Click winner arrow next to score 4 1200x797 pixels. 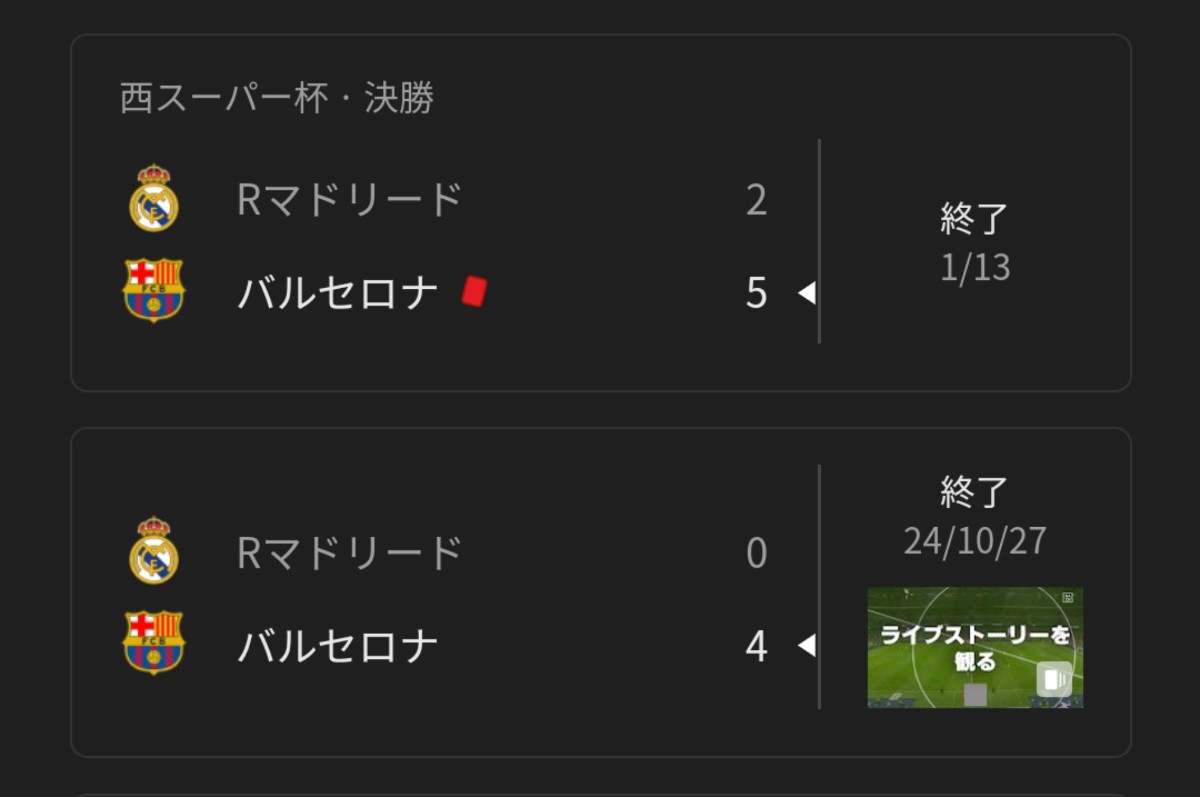[806, 646]
